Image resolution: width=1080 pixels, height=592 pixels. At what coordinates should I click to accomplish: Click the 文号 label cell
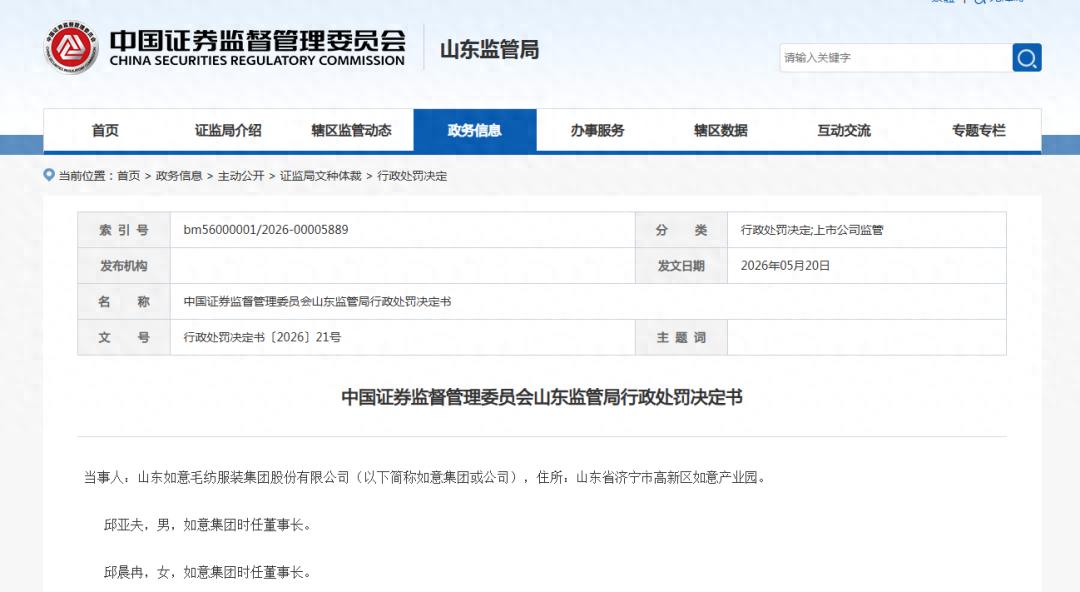pos(124,337)
